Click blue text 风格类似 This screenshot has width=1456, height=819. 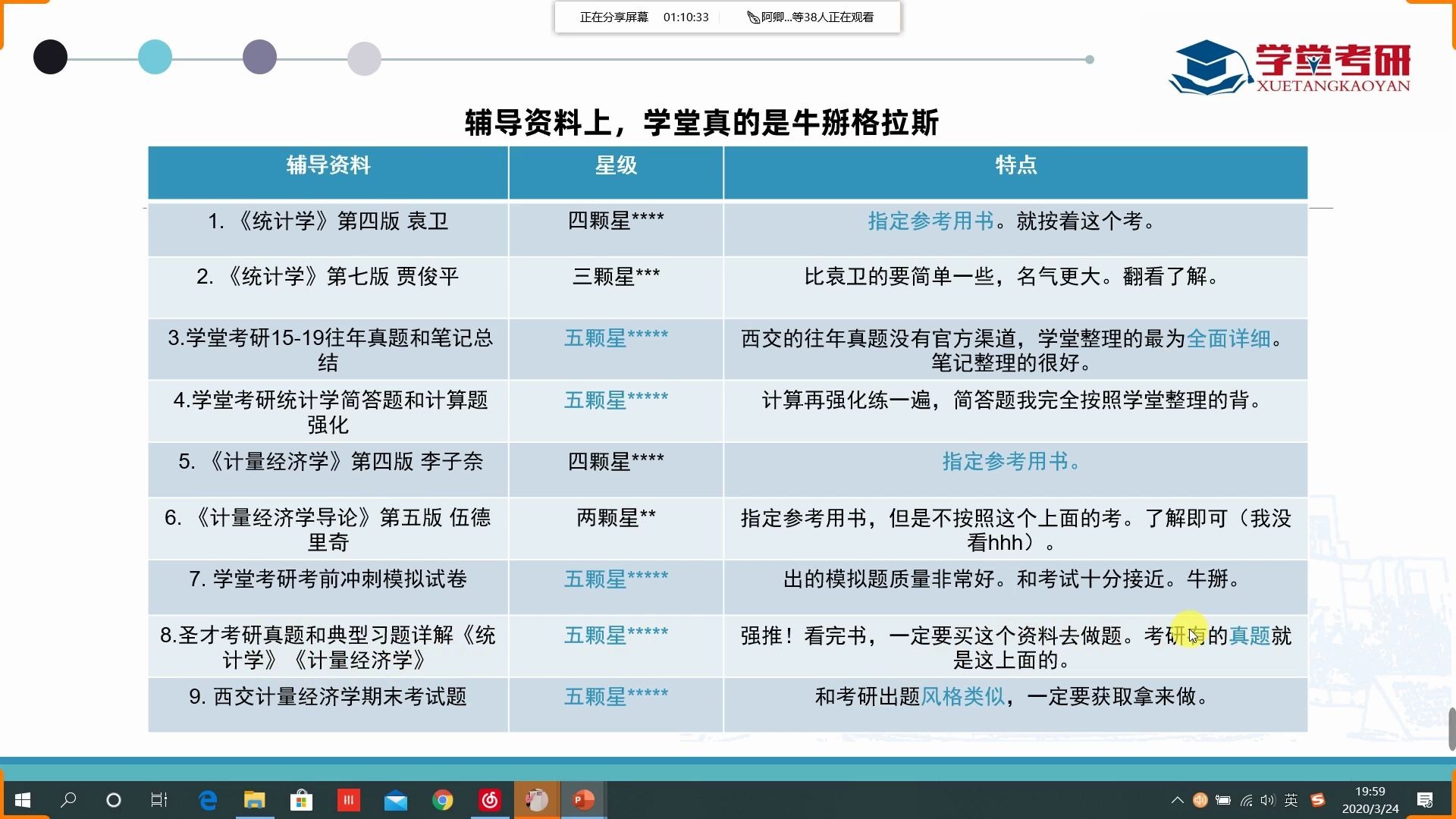click(962, 696)
